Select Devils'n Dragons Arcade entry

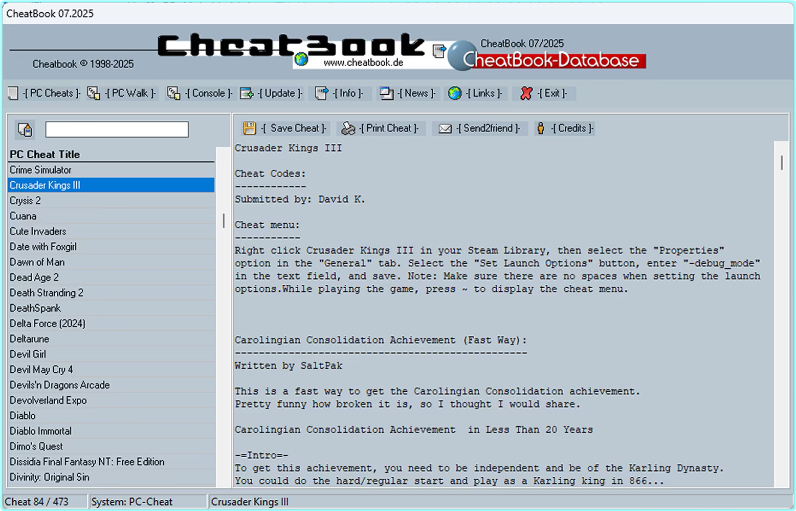pos(112,385)
